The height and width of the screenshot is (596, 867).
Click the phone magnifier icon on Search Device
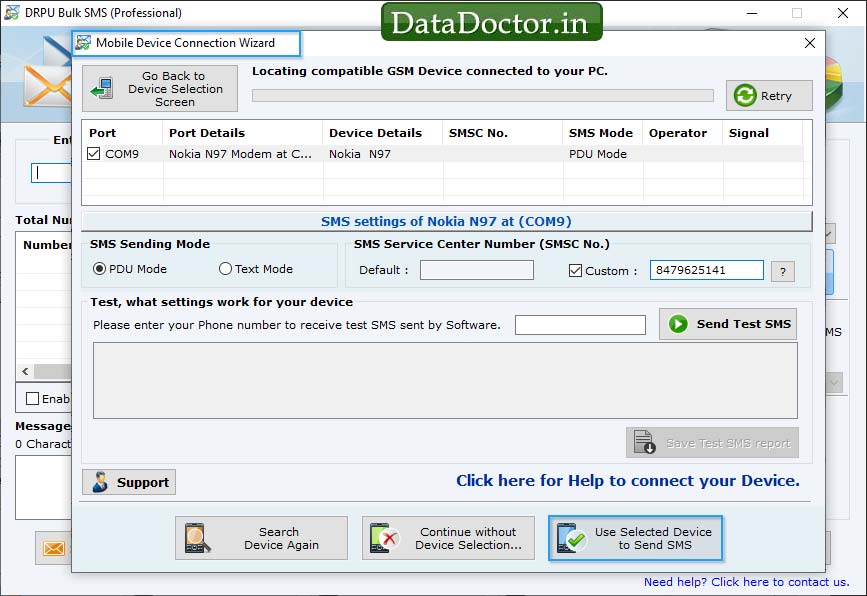coord(197,538)
